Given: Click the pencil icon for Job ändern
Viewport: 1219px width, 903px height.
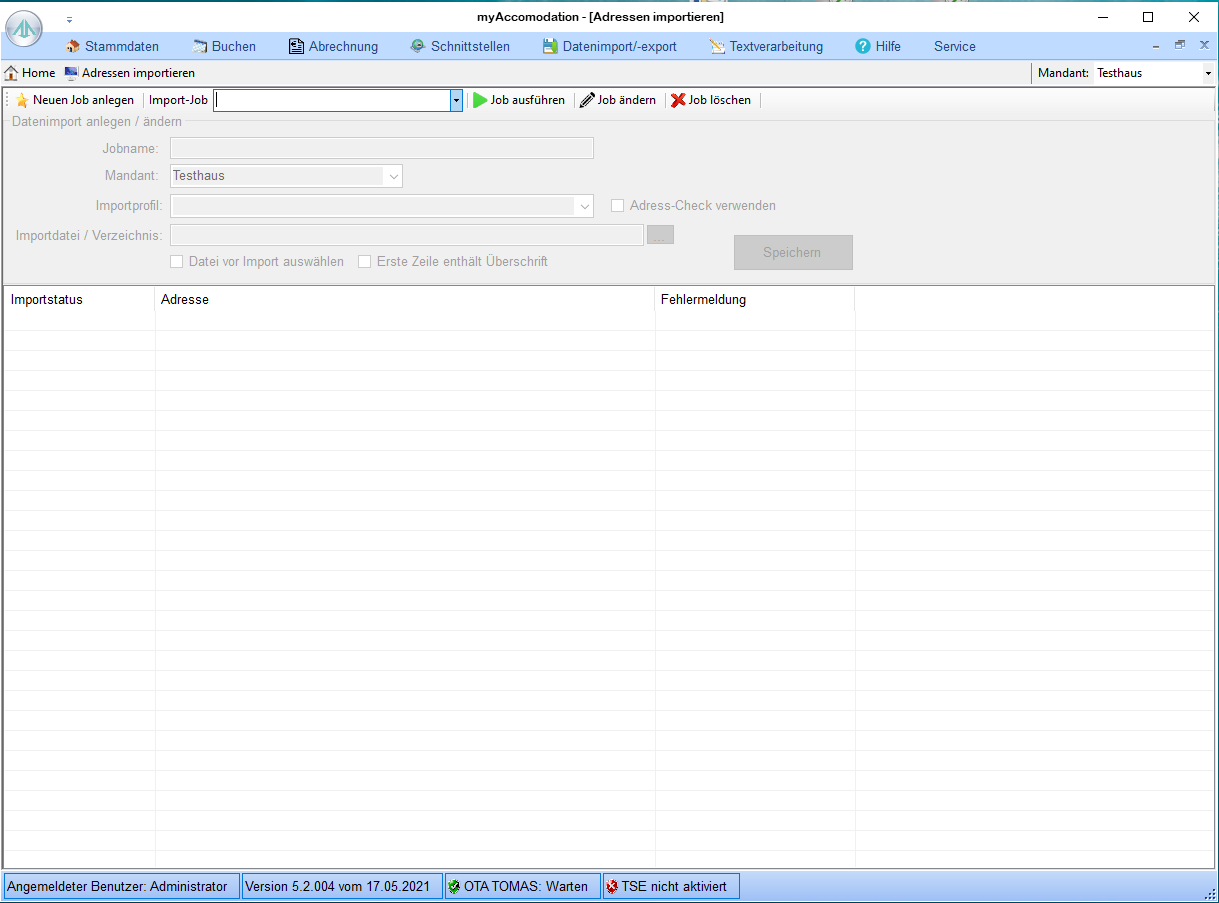Looking at the screenshot, I should [x=587, y=100].
